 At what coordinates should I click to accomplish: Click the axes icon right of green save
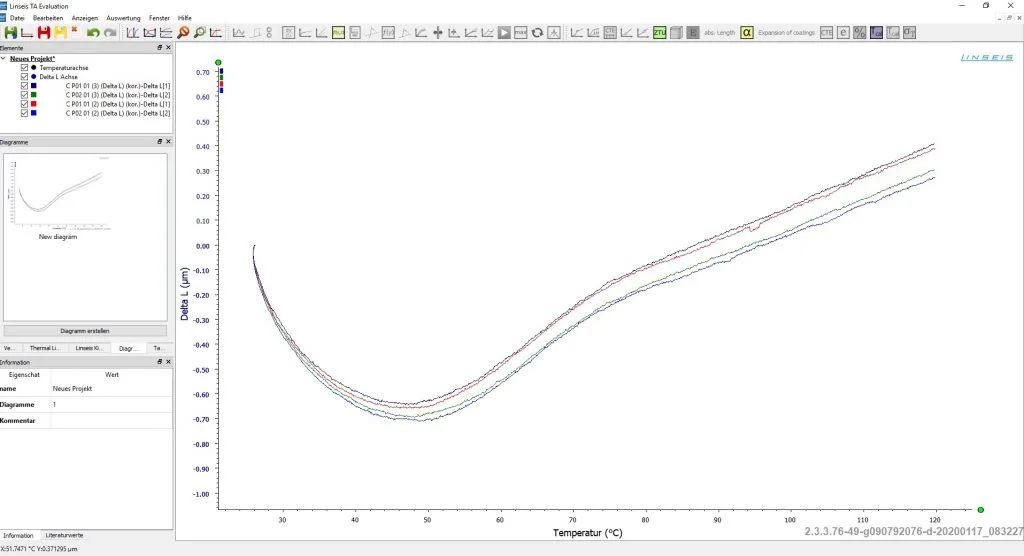[27, 33]
